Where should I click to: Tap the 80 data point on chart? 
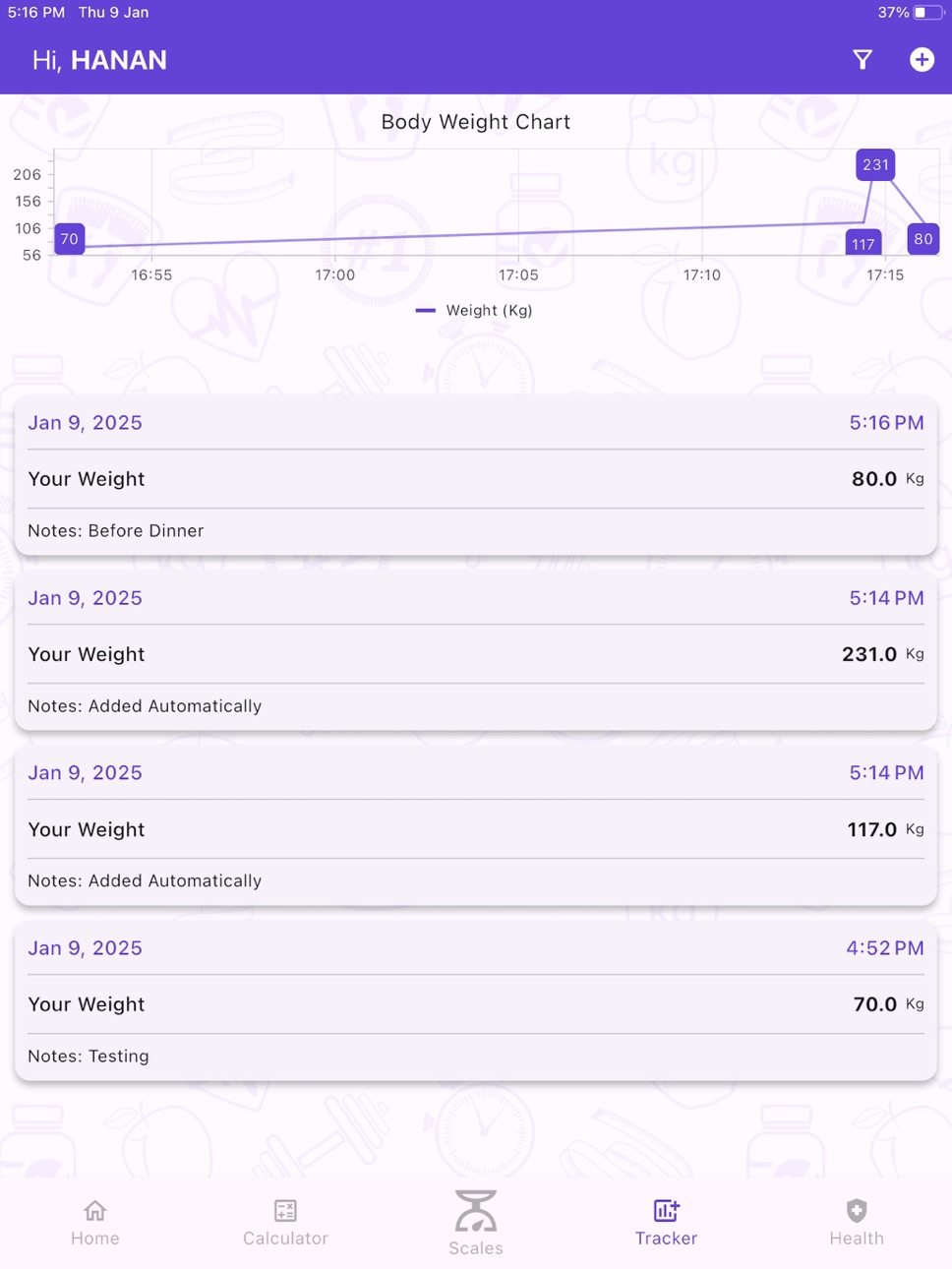(923, 239)
